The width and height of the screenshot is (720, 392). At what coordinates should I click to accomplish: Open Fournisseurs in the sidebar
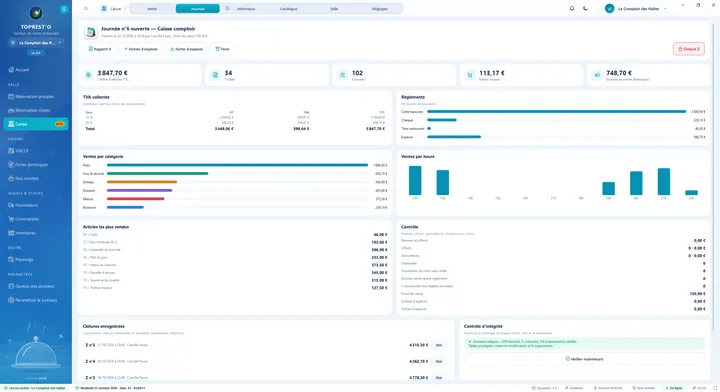(35, 205)
